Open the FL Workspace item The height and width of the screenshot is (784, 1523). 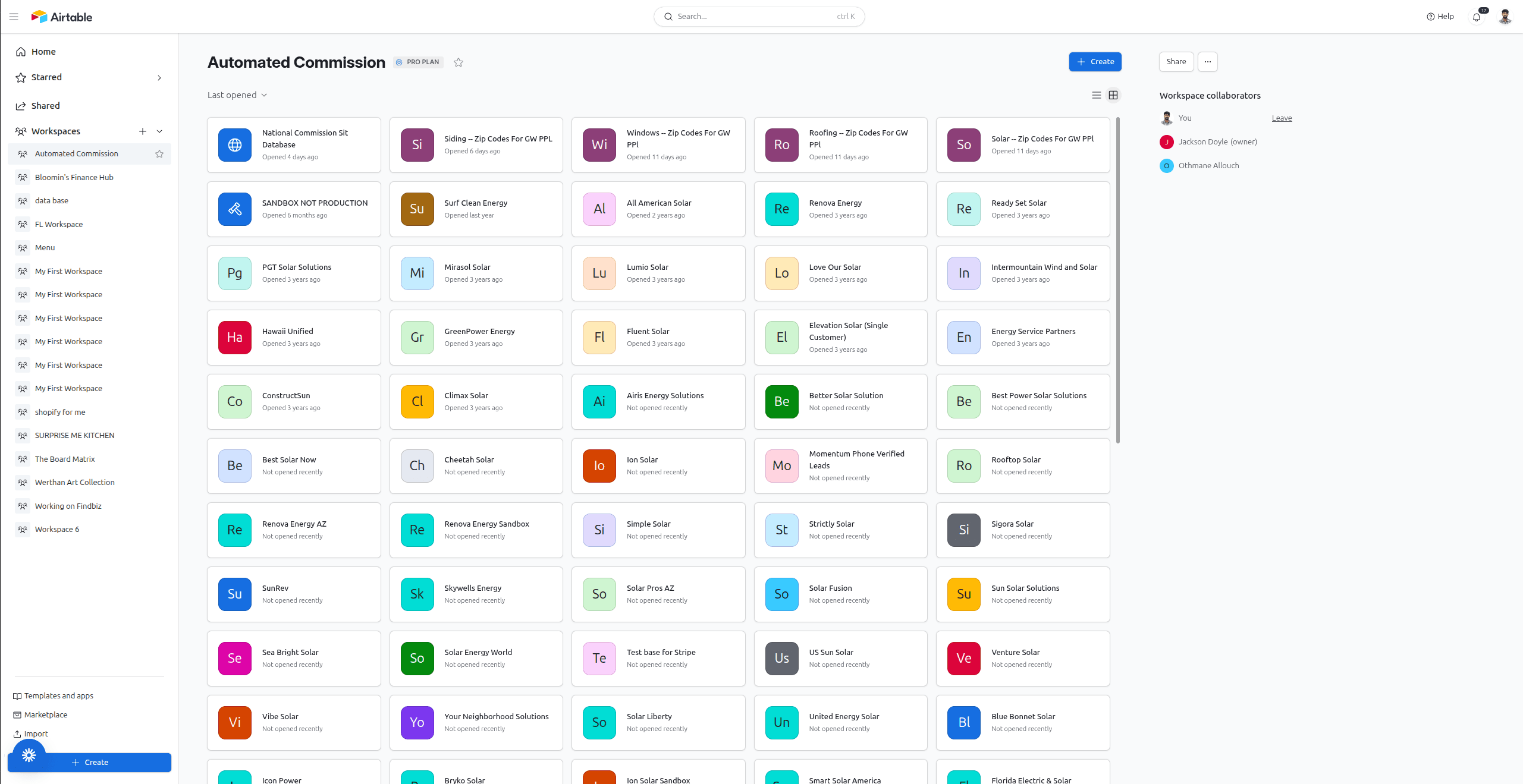coord(89,224)
